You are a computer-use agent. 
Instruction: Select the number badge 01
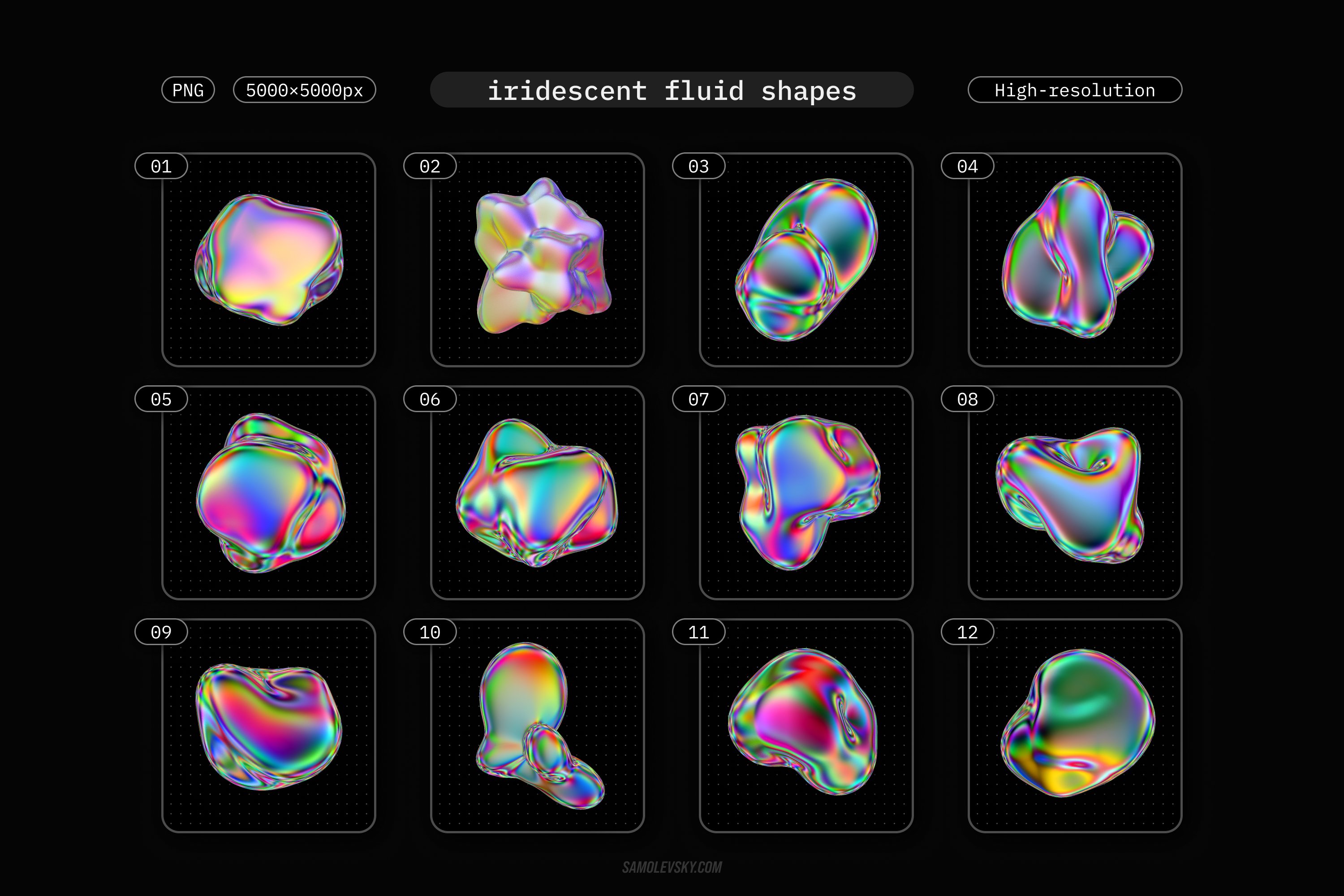click(x=161, y=166)
